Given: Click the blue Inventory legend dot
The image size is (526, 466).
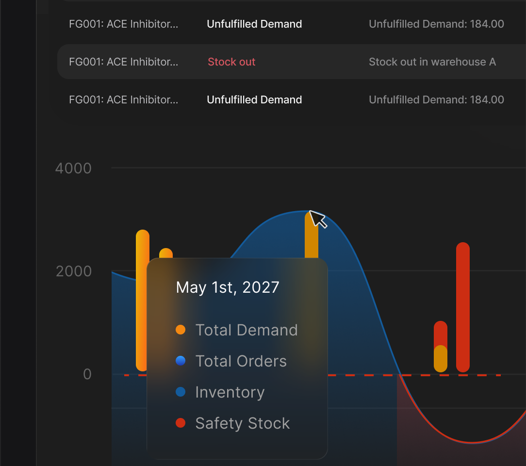Looking at the screenshot, I should coord(180,392).
